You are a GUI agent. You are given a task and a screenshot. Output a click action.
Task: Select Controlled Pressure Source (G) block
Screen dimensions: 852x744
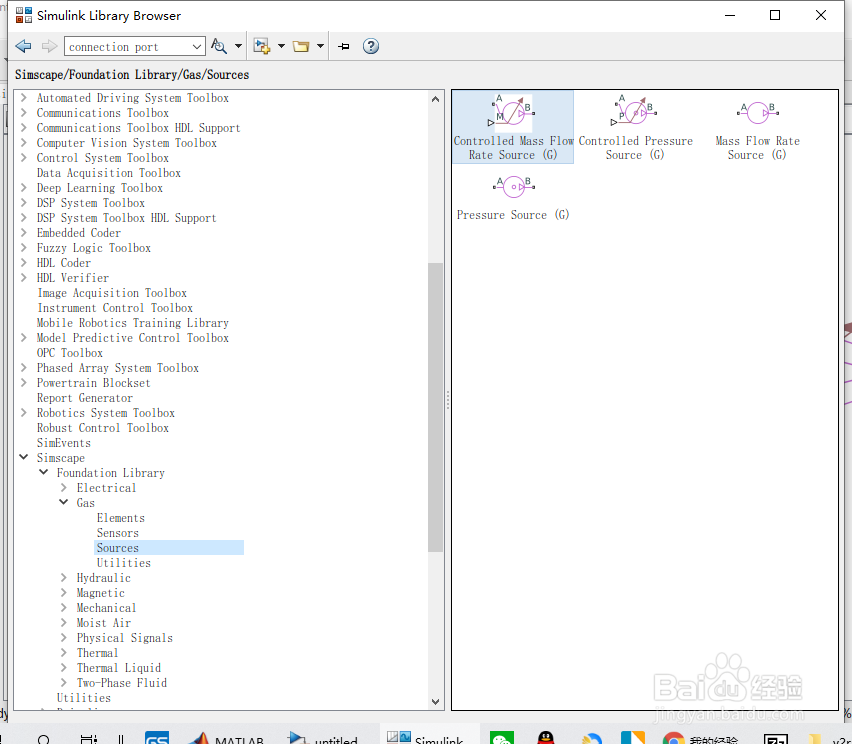pyautogui.click(x=635, y=127)
